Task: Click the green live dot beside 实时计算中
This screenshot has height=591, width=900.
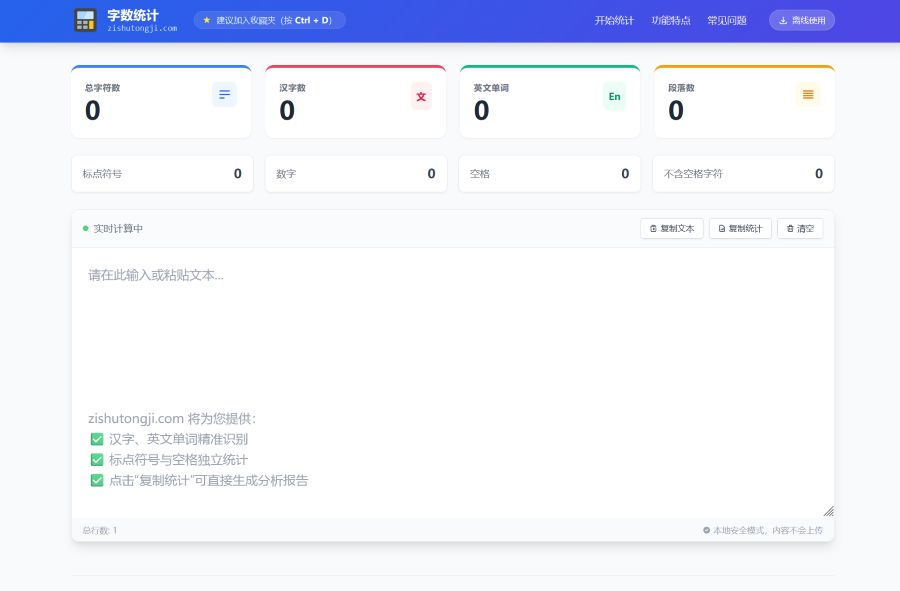Action: (84, 228)
